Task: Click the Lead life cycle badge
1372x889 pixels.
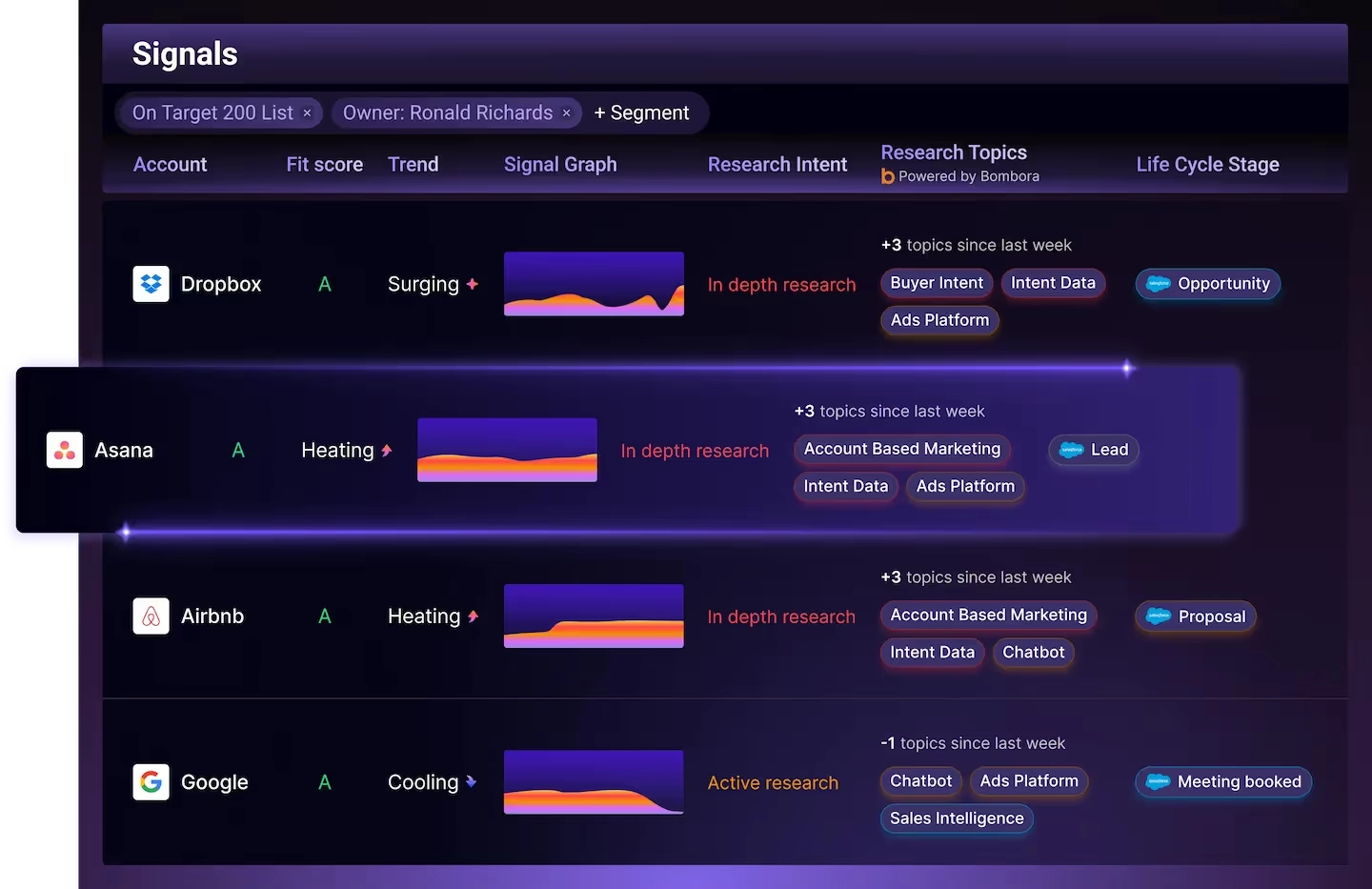Action: tap(1094, 450)
